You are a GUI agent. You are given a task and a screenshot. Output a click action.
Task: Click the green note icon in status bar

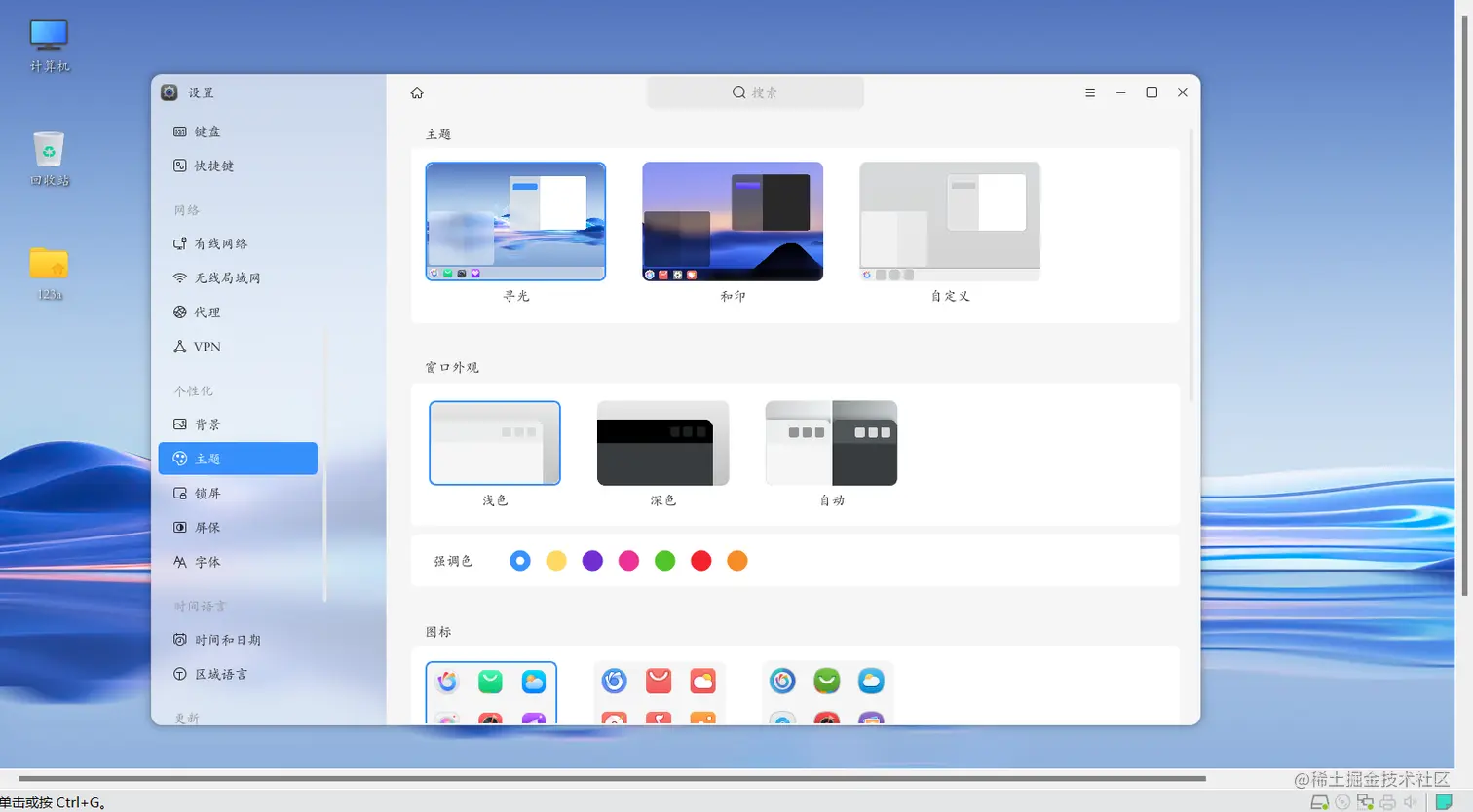[x=1445, y=802]
